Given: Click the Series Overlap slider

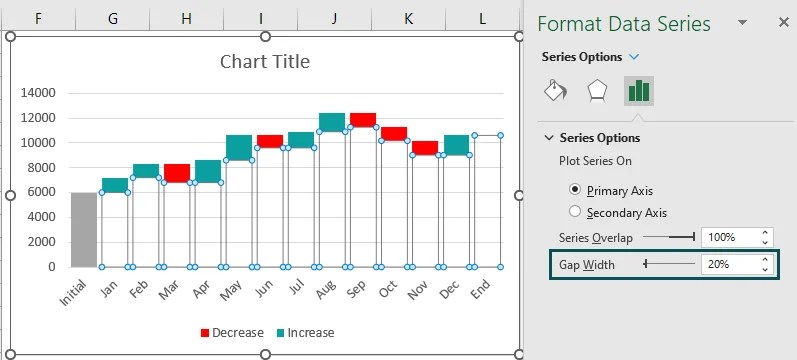Looking at the screenshot, I should click(x=669, y=237).
